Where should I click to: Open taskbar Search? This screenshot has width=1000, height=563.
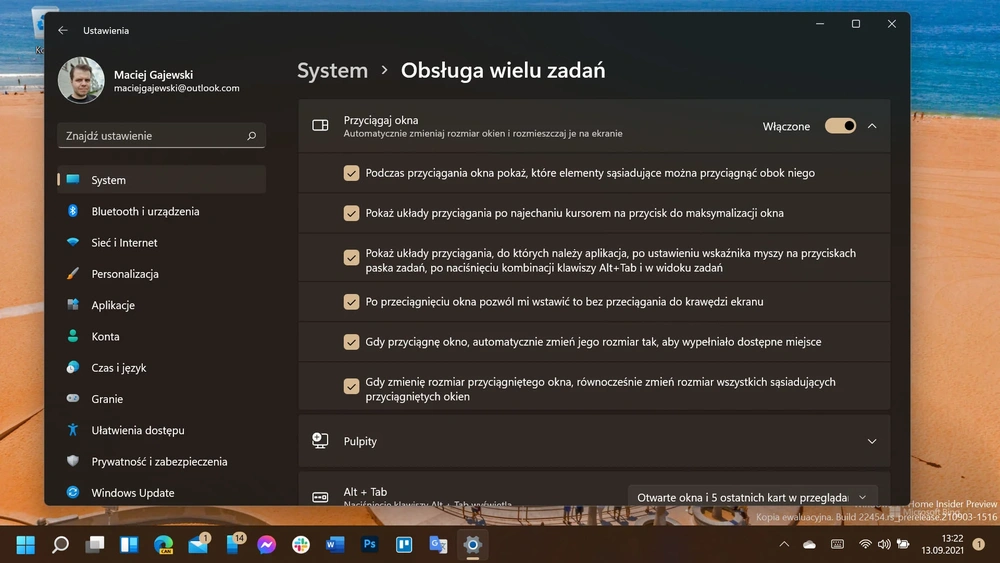61,545
